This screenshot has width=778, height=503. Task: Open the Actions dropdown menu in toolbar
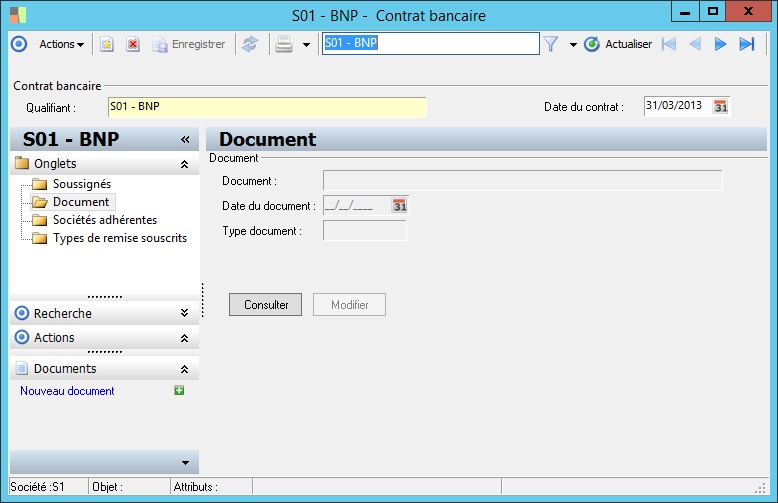[62, 44]
